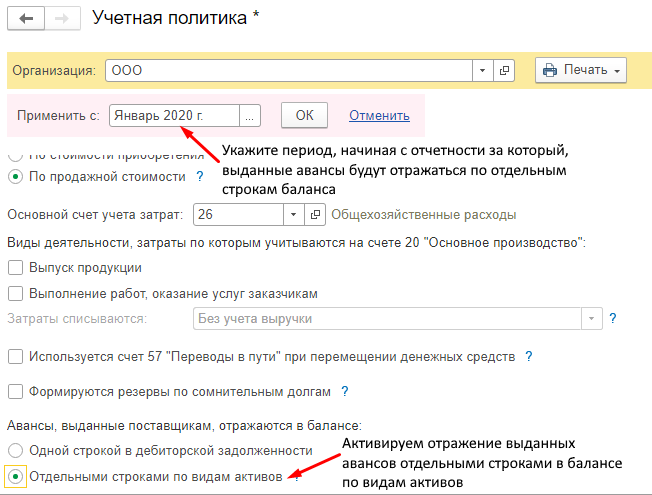Click the Отменить link
Viewport: 652px width, 495px height.
[x=379, y=115]
